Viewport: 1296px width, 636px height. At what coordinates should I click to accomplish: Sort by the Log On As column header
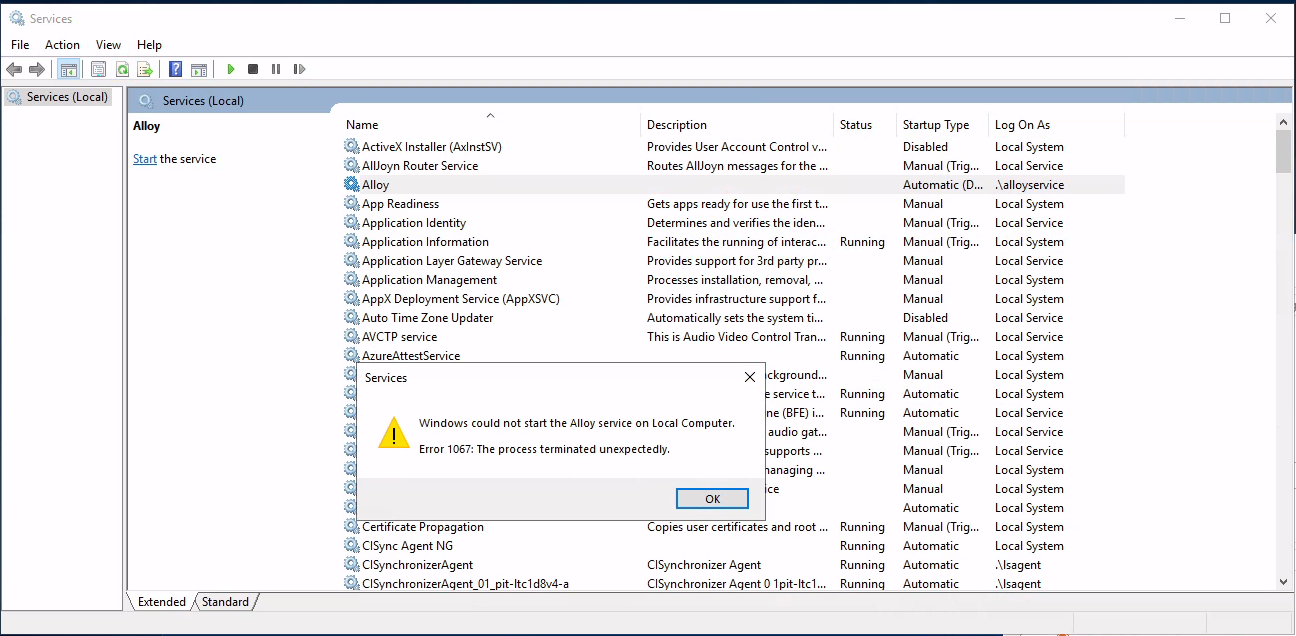pyautogui.click(x=1057, y=125)
